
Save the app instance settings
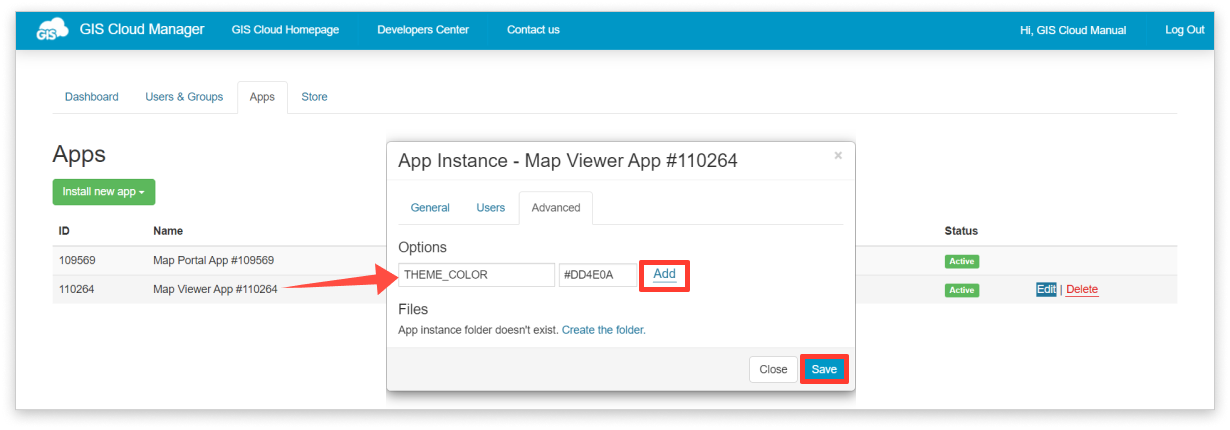[824, 369]
